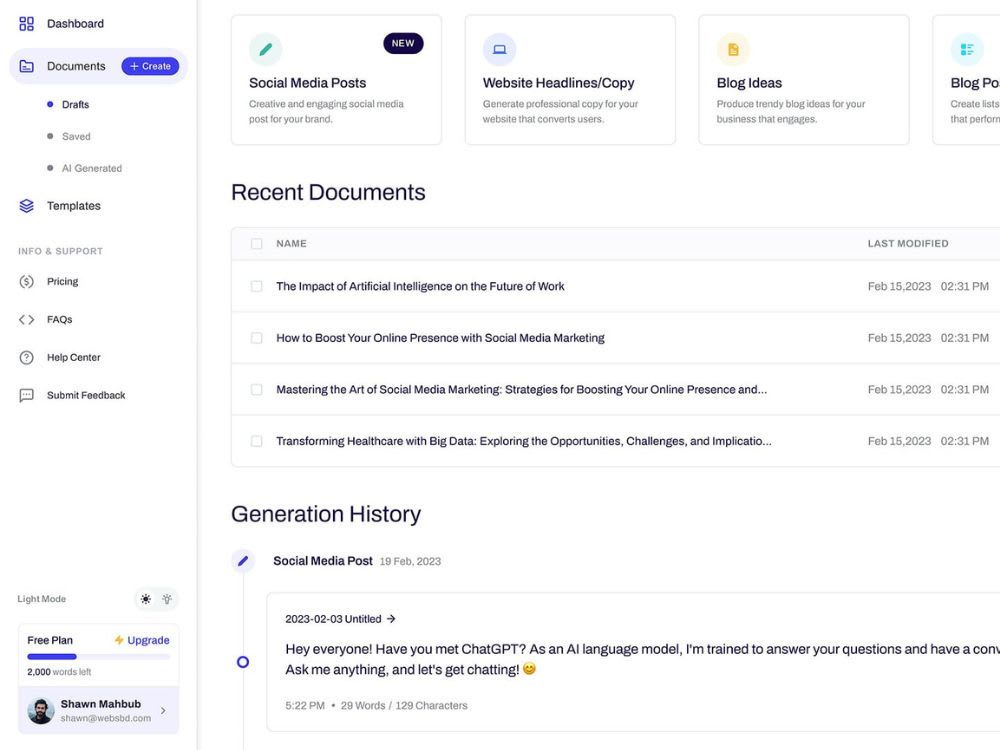Click the Templates layers icon
The width and height of the screenshot is (1000, 750).
pos(26,206)
